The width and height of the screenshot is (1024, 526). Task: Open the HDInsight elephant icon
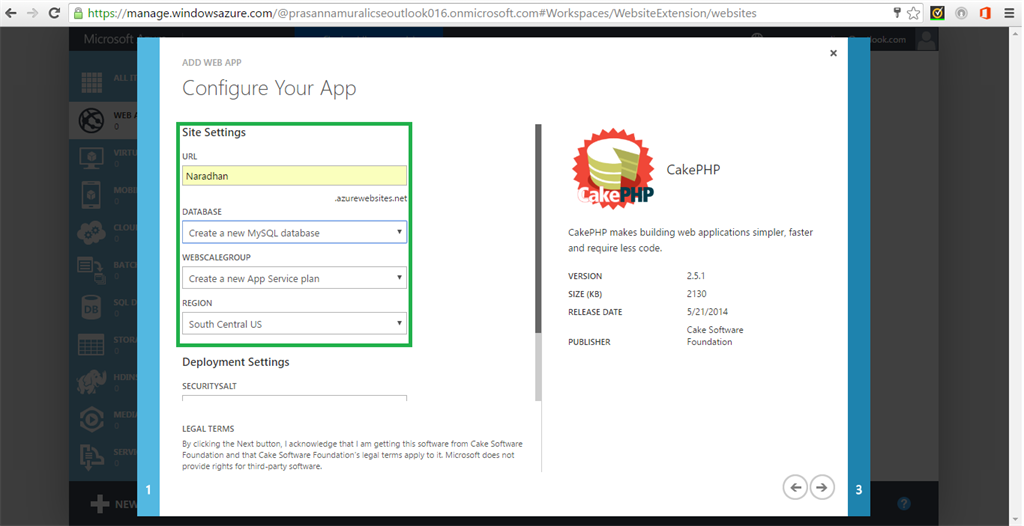(91, 382)
